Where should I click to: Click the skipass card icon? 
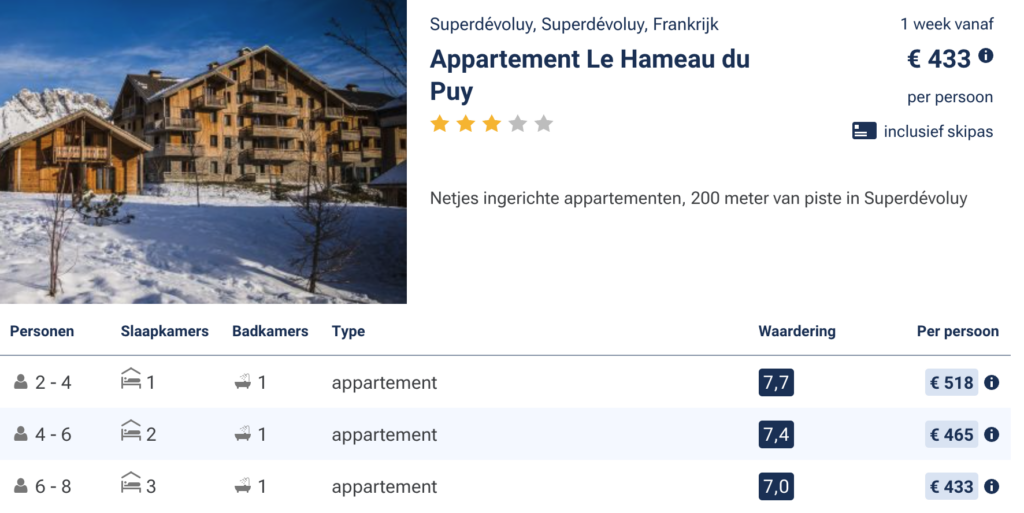click(864, 131)
